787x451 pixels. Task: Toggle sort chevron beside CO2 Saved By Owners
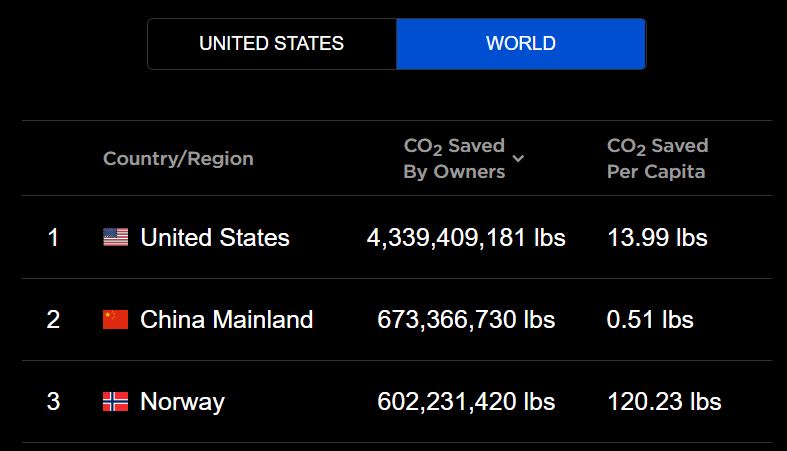pos(518,159)
